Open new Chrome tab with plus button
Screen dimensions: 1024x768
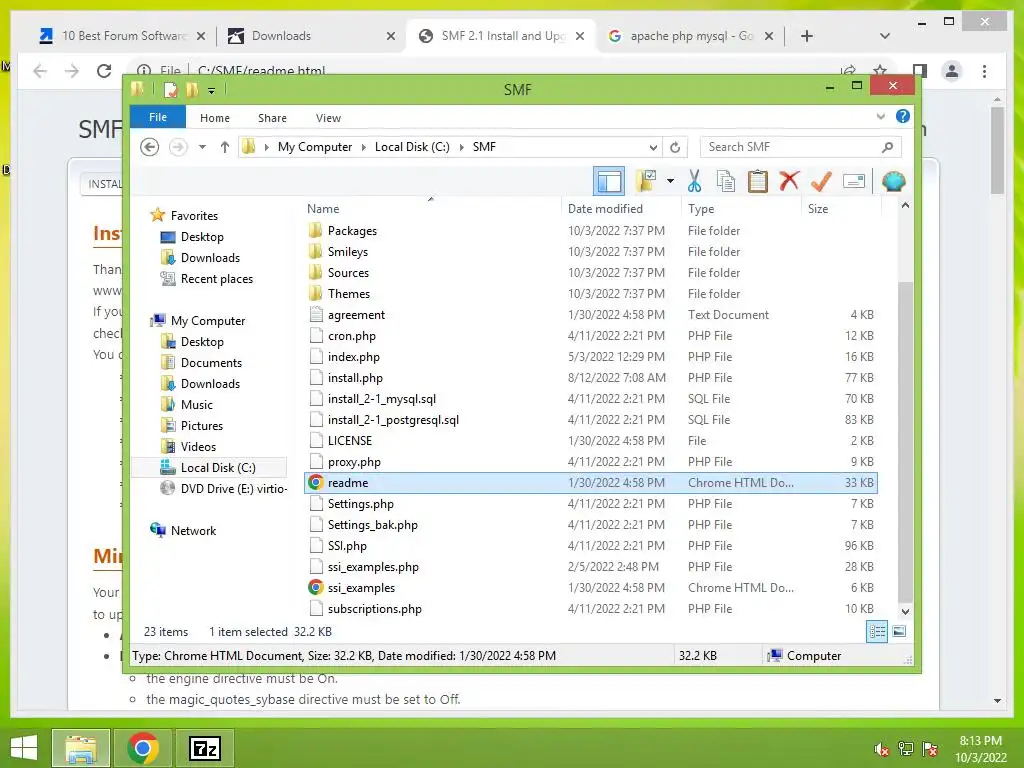tap(807, 36)
